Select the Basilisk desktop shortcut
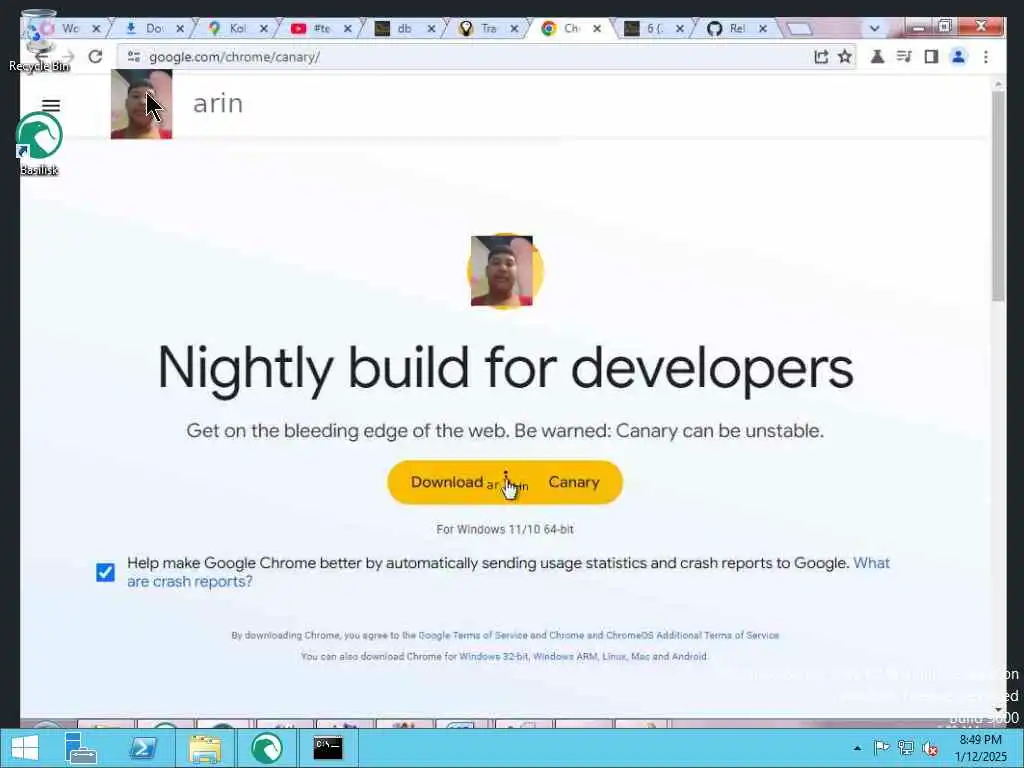Viewport: 1024px width, 768px height. [x=39, y=144]
